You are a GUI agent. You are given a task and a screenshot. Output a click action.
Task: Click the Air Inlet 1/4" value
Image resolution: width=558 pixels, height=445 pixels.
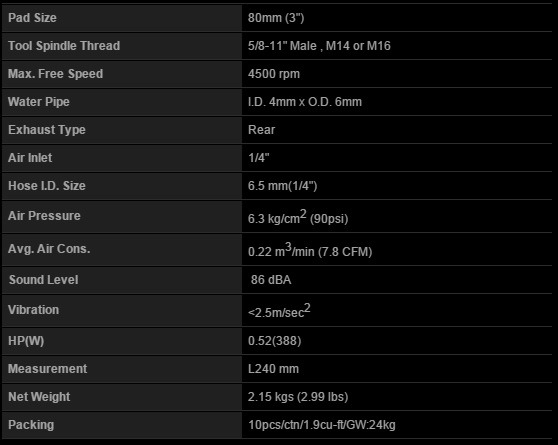(258, 158)
